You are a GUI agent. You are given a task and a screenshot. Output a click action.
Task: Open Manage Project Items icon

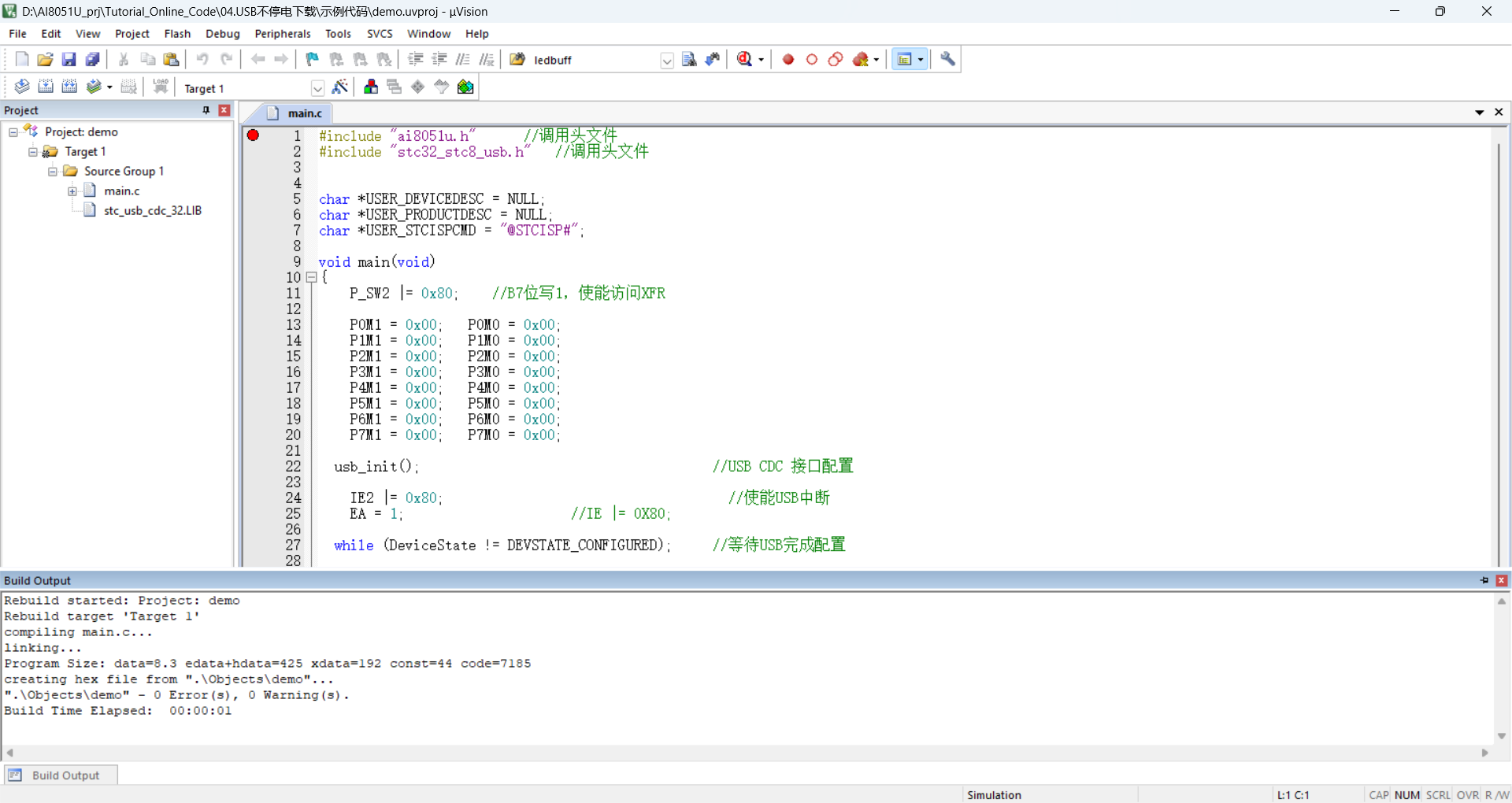[371, 87]
